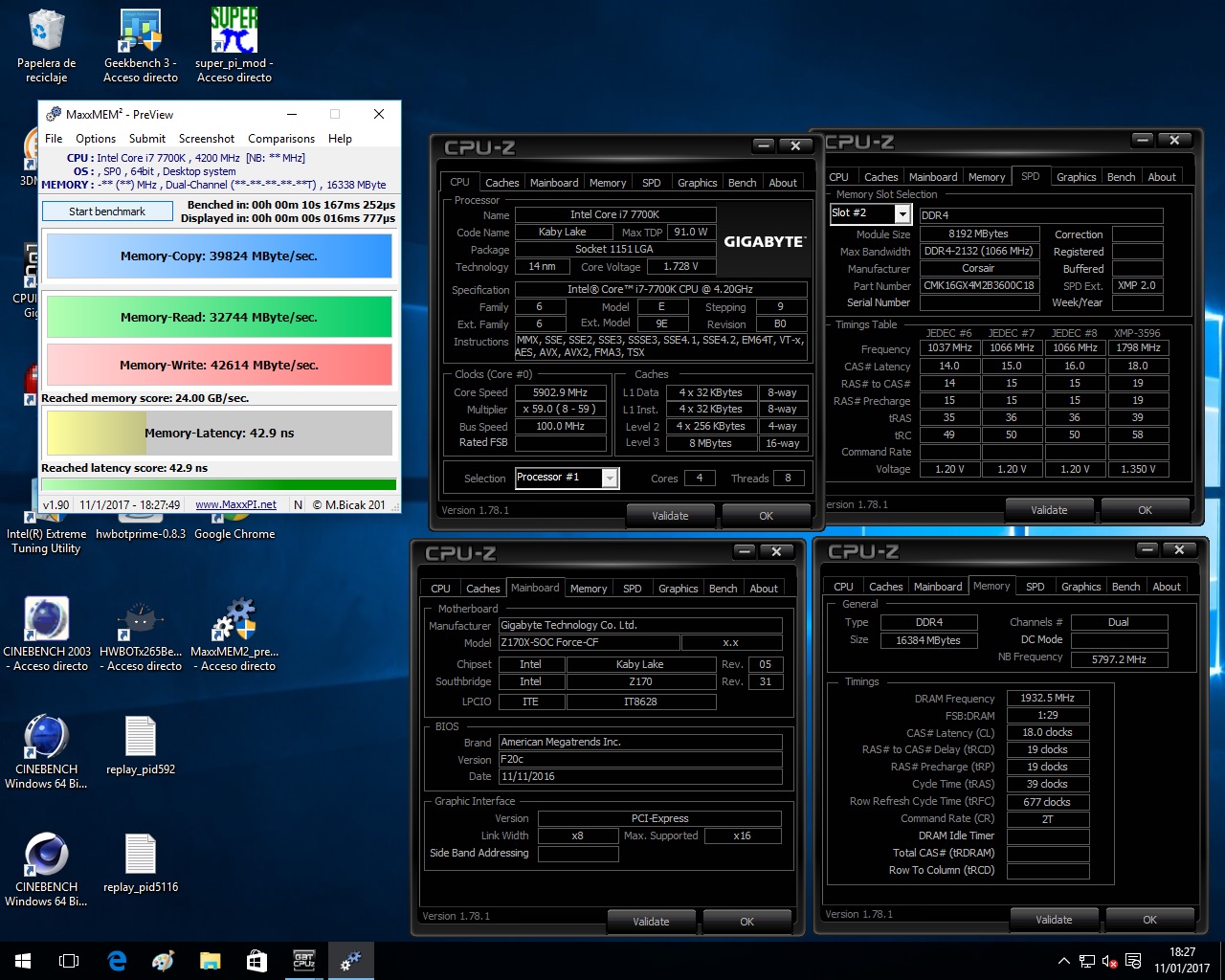Open the Action Center notifications icon

pos(1133,961)
